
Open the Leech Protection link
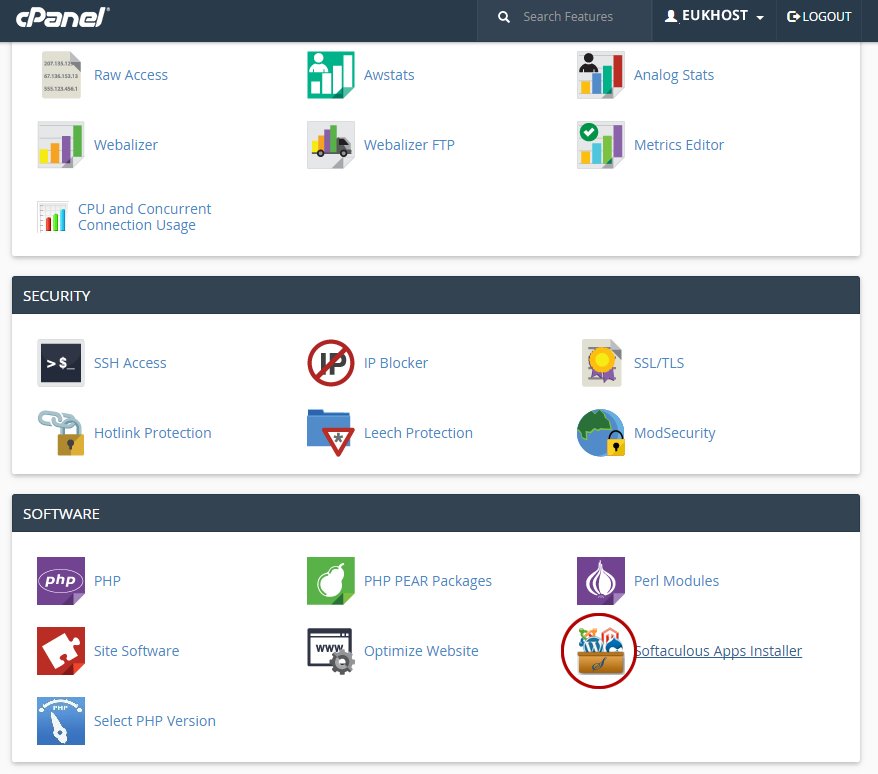418,433
